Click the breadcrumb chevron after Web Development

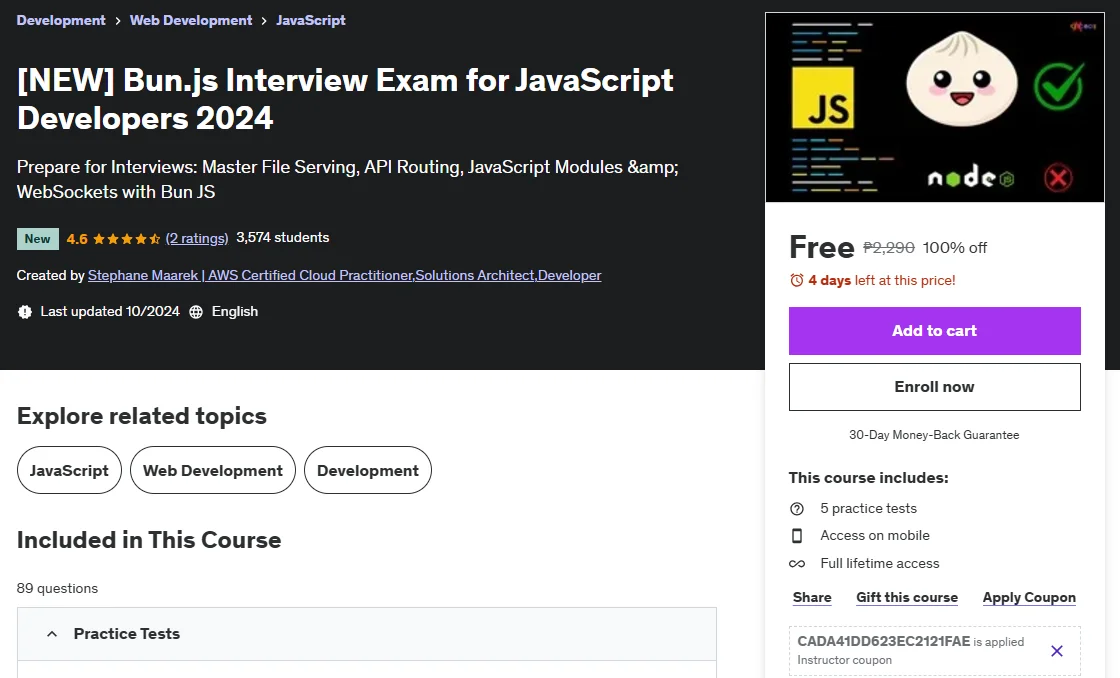(x=264, y=21)
